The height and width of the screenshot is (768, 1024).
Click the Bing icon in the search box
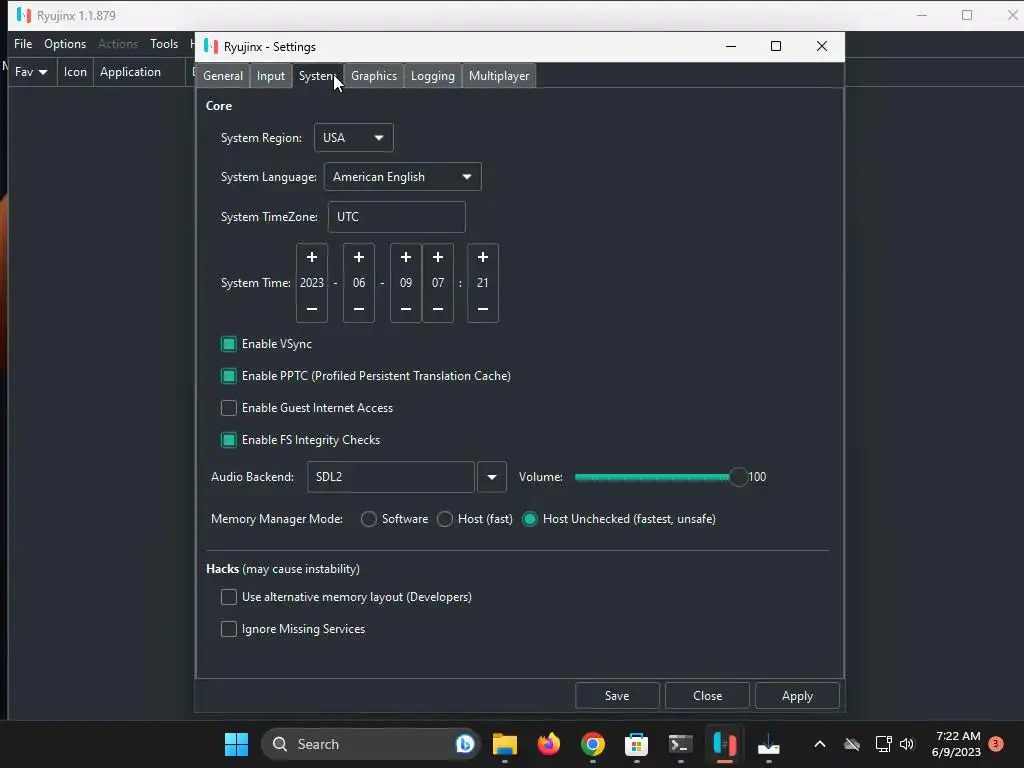[x=464, y=744]
